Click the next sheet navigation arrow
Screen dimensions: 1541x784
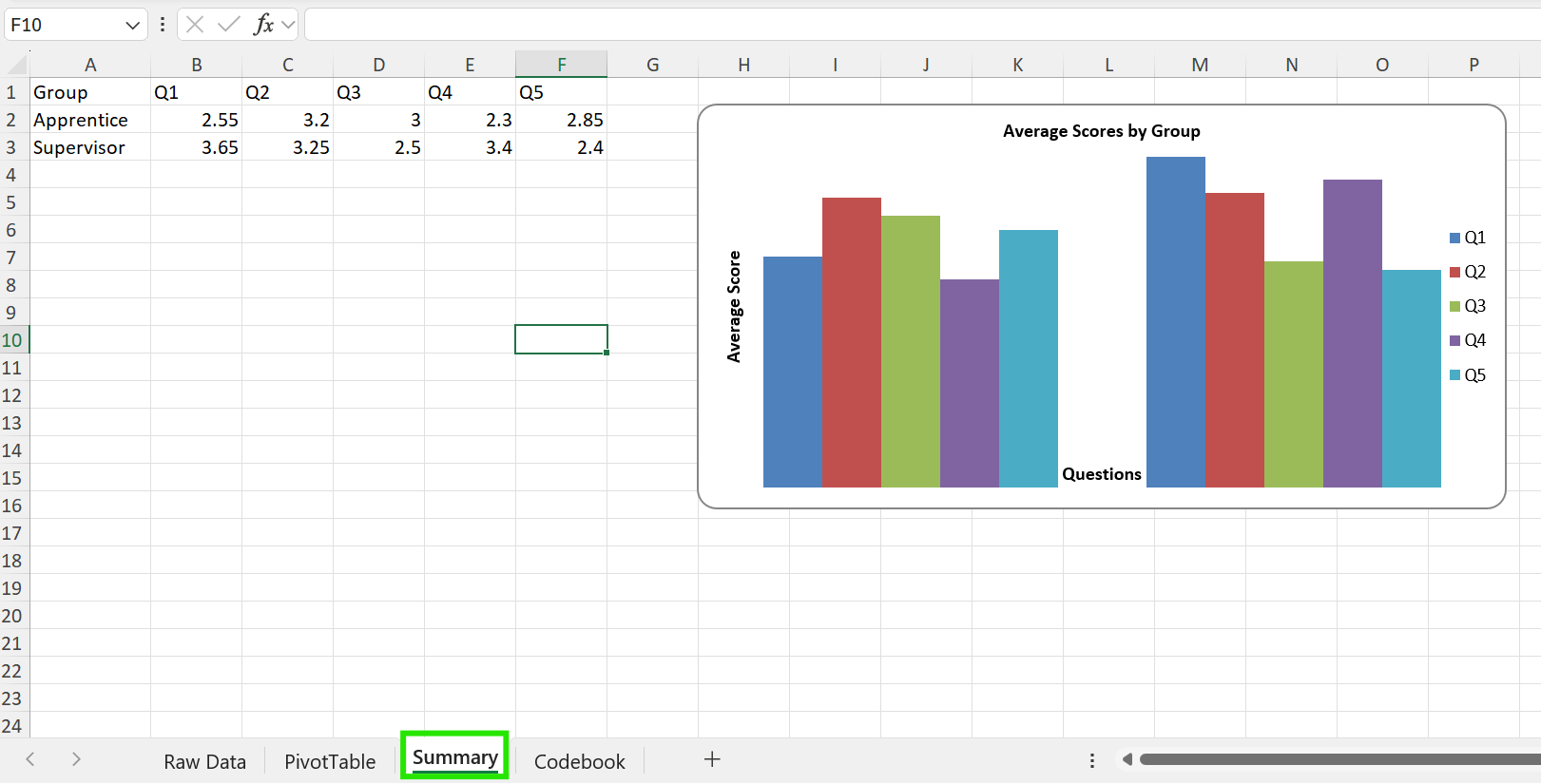point(76,759)
